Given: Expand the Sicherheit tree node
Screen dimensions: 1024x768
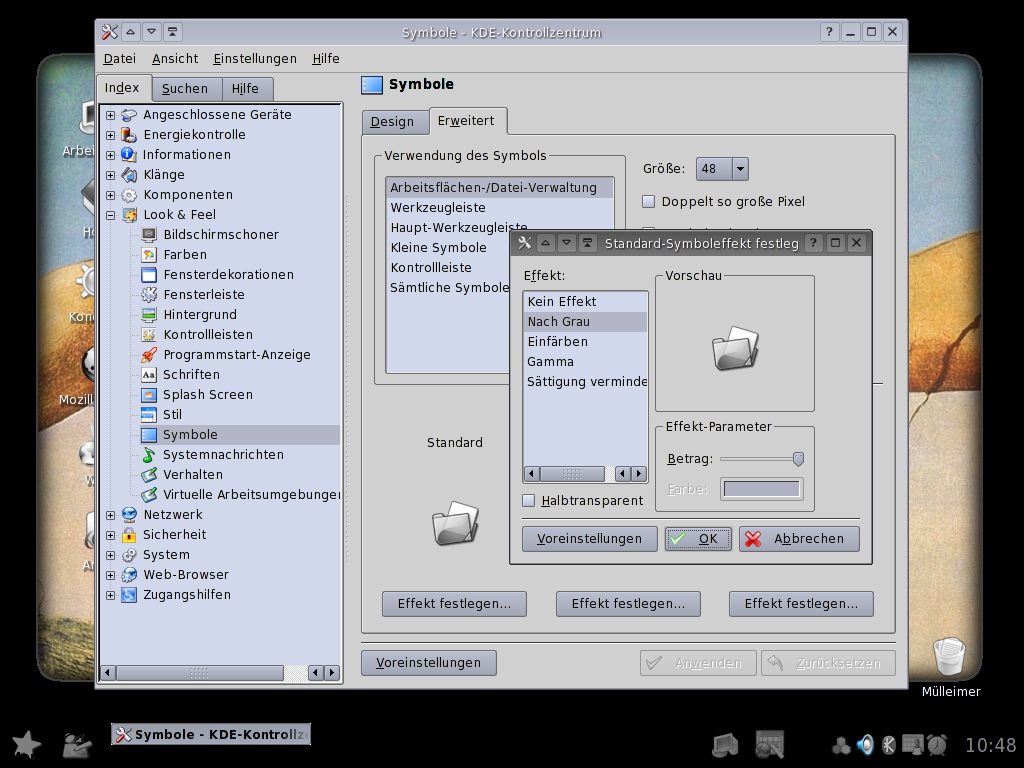Looking at the screenshot, I should pyautogui.click(x=110, y=536).
